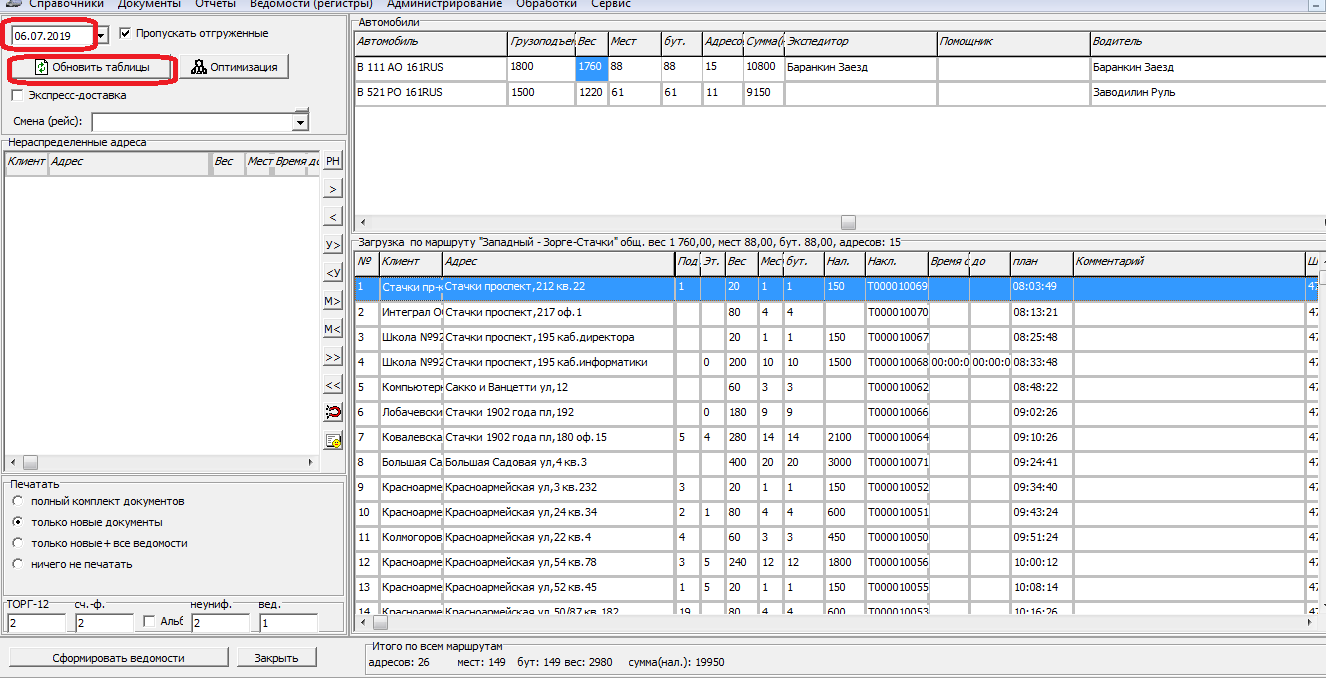The width and height of the screenshot is (1326, 678).
Task: Click the vehicles table horizontal scrollbar thumb
Action: 848,222
